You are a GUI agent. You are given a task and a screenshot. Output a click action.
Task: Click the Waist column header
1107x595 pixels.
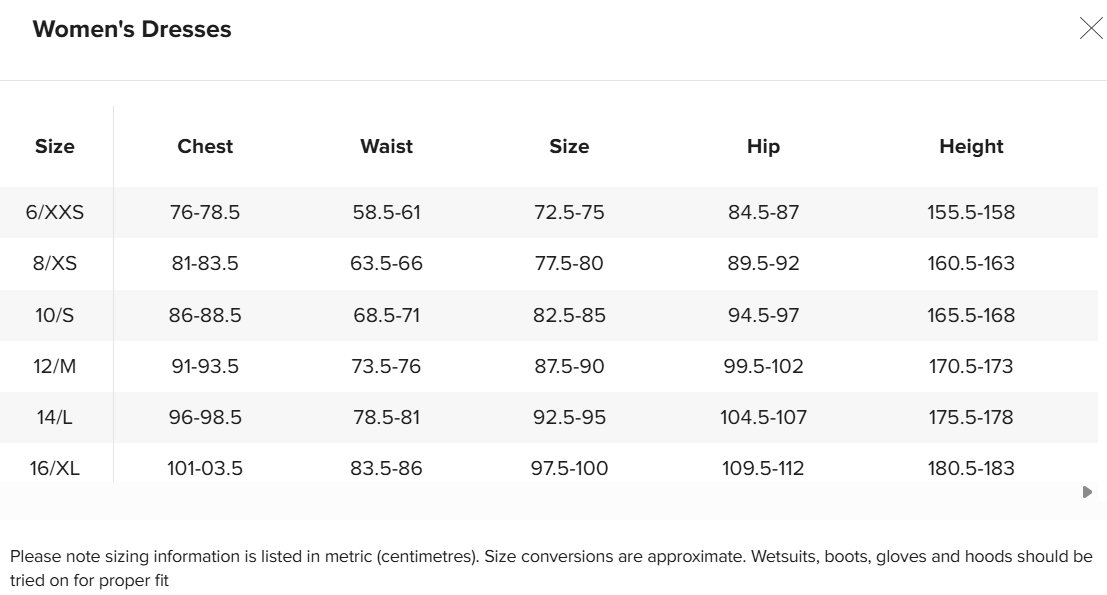tap(386, 146)
